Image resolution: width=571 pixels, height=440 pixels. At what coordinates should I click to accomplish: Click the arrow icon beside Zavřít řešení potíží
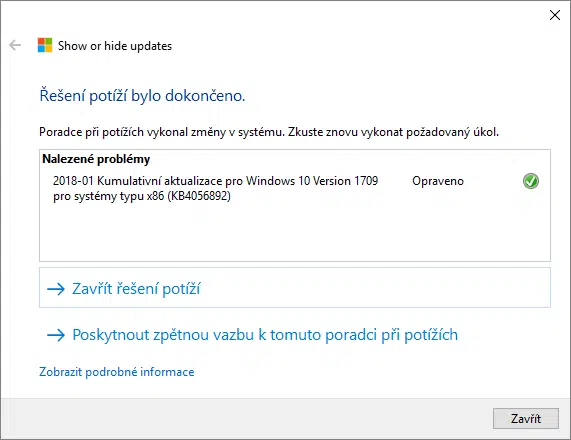pos(56,289)
